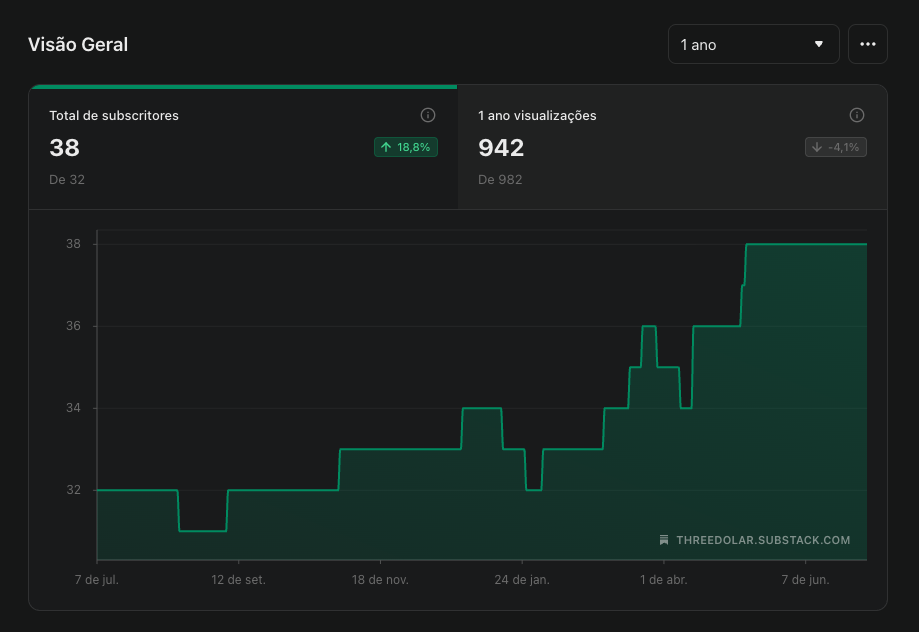Click the 18,8% growth badge
919x632 pixels.
[x=406, y=147]
